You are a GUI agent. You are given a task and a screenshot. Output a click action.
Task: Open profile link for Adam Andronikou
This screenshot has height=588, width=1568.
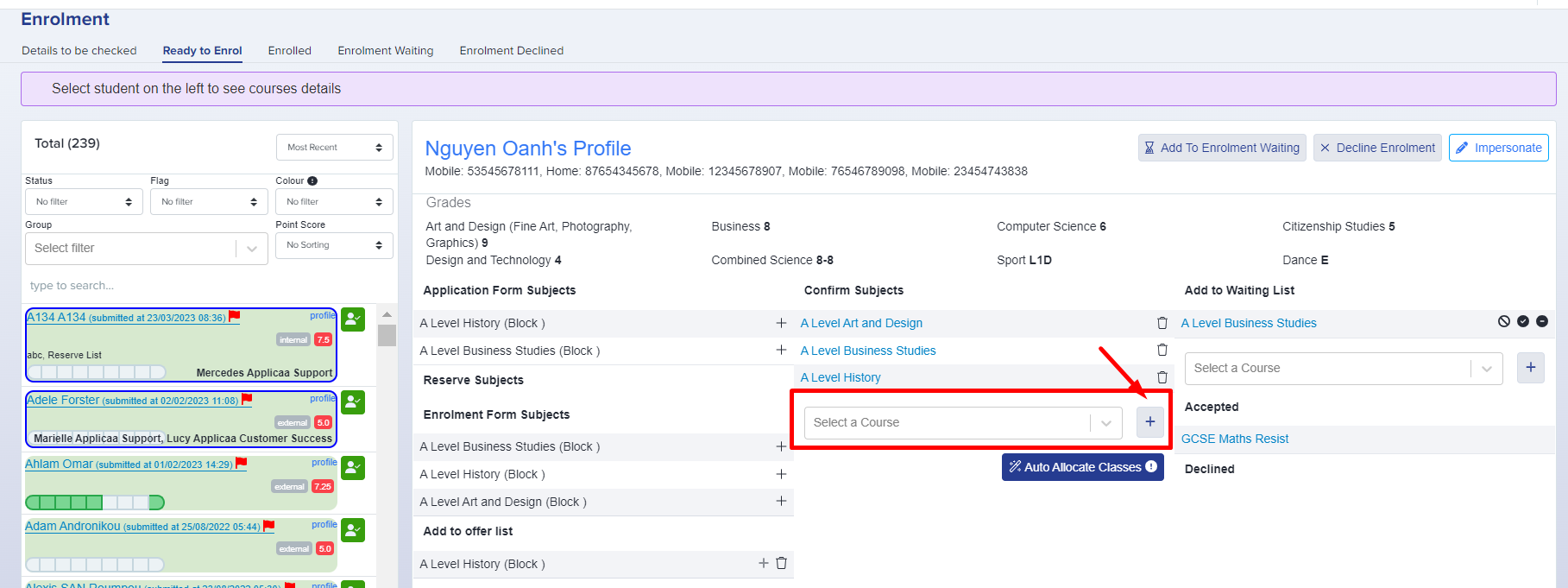pyautogui.click(x=324, y=525)
